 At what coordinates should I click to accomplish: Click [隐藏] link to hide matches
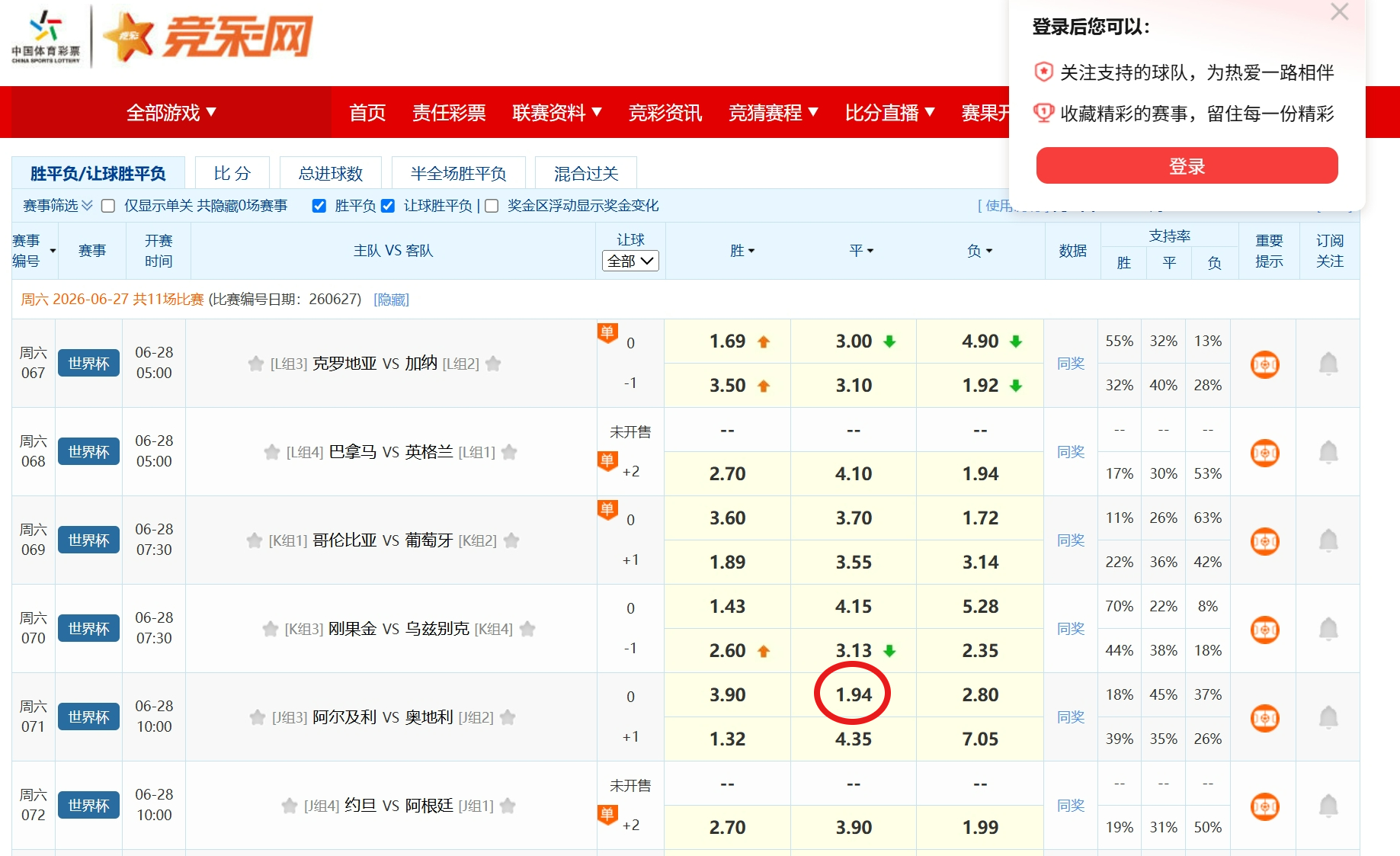[391, 300]
